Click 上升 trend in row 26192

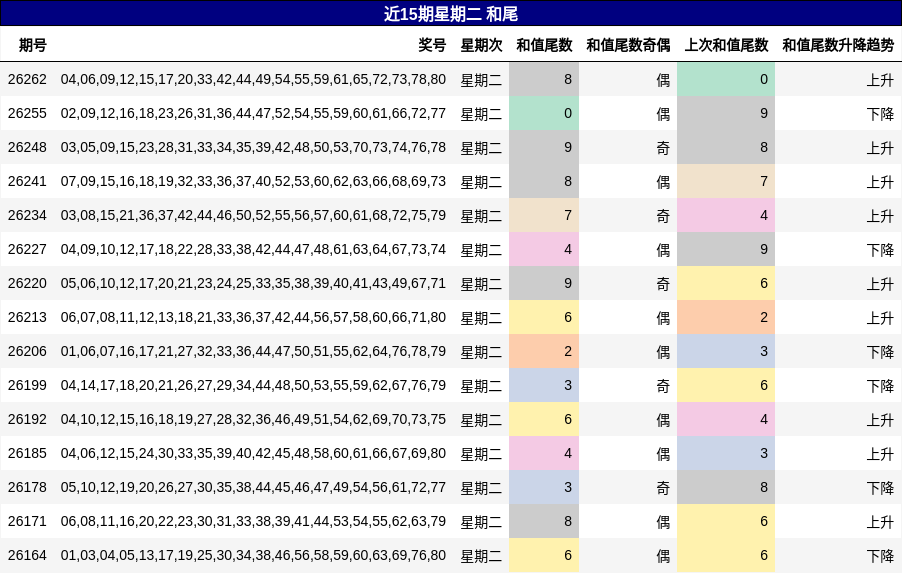[880, 419]
